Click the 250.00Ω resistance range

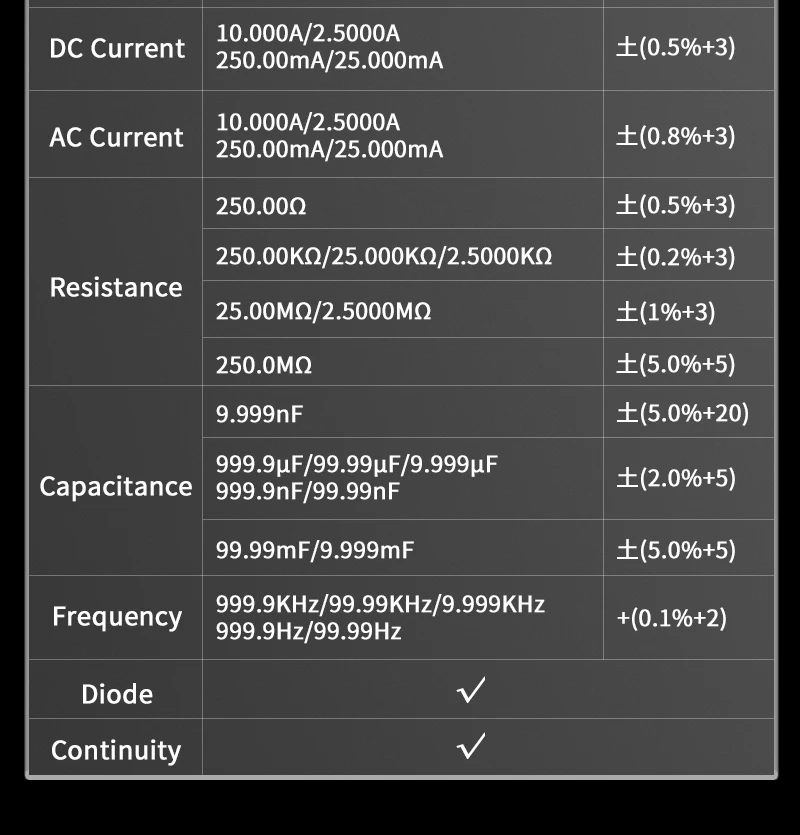coord(261,206)
